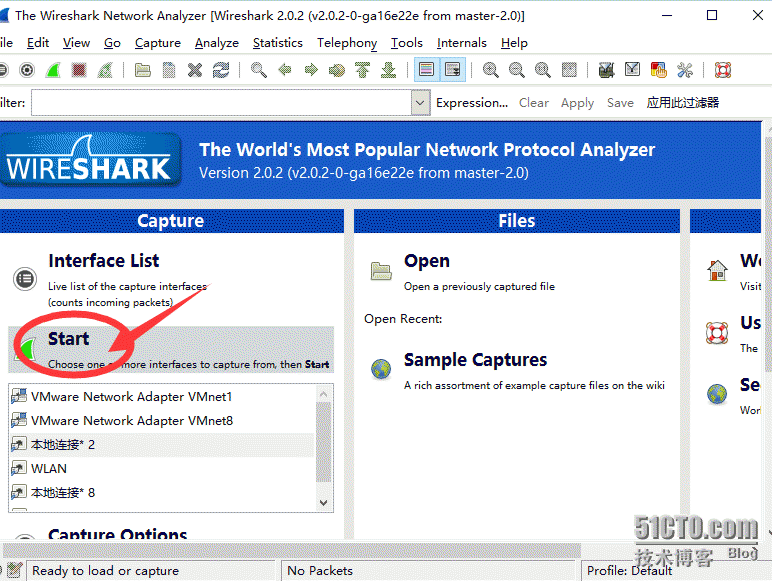Click the interface list scrollbar up arrow
This screenshot has height=581, width=772.
(x=323, y=394)
